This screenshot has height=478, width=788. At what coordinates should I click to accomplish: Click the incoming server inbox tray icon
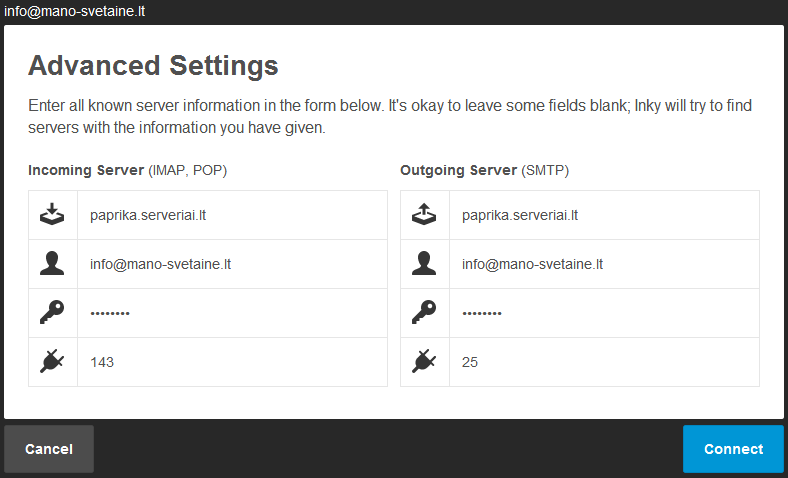[52, 215]
